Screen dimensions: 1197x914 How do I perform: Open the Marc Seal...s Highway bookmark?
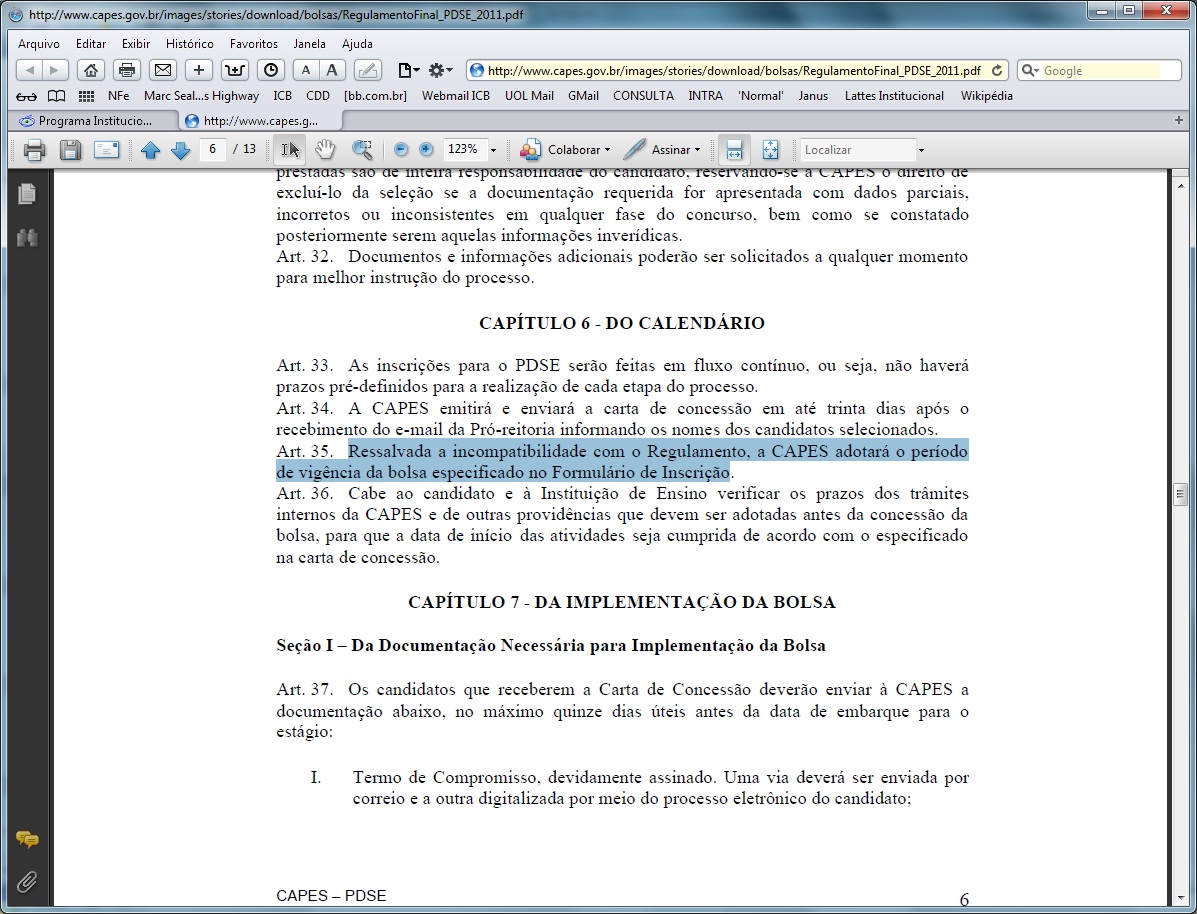[x=202, y=96]
